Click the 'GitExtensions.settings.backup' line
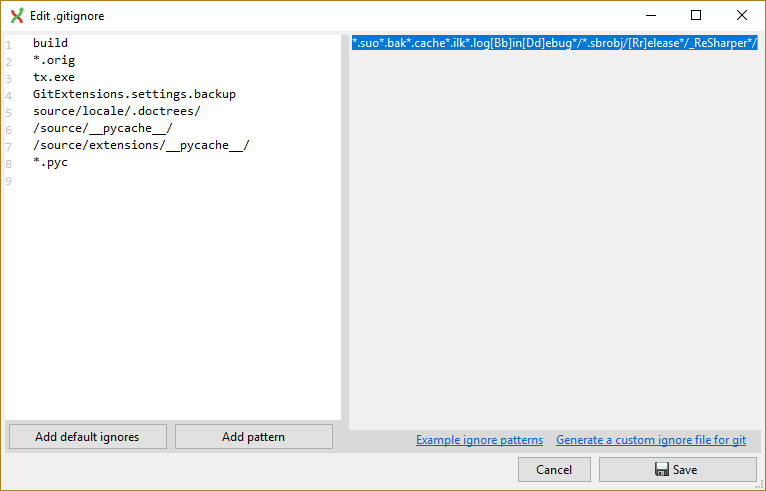Screen dimensions: 766x491 coord(134,94)
